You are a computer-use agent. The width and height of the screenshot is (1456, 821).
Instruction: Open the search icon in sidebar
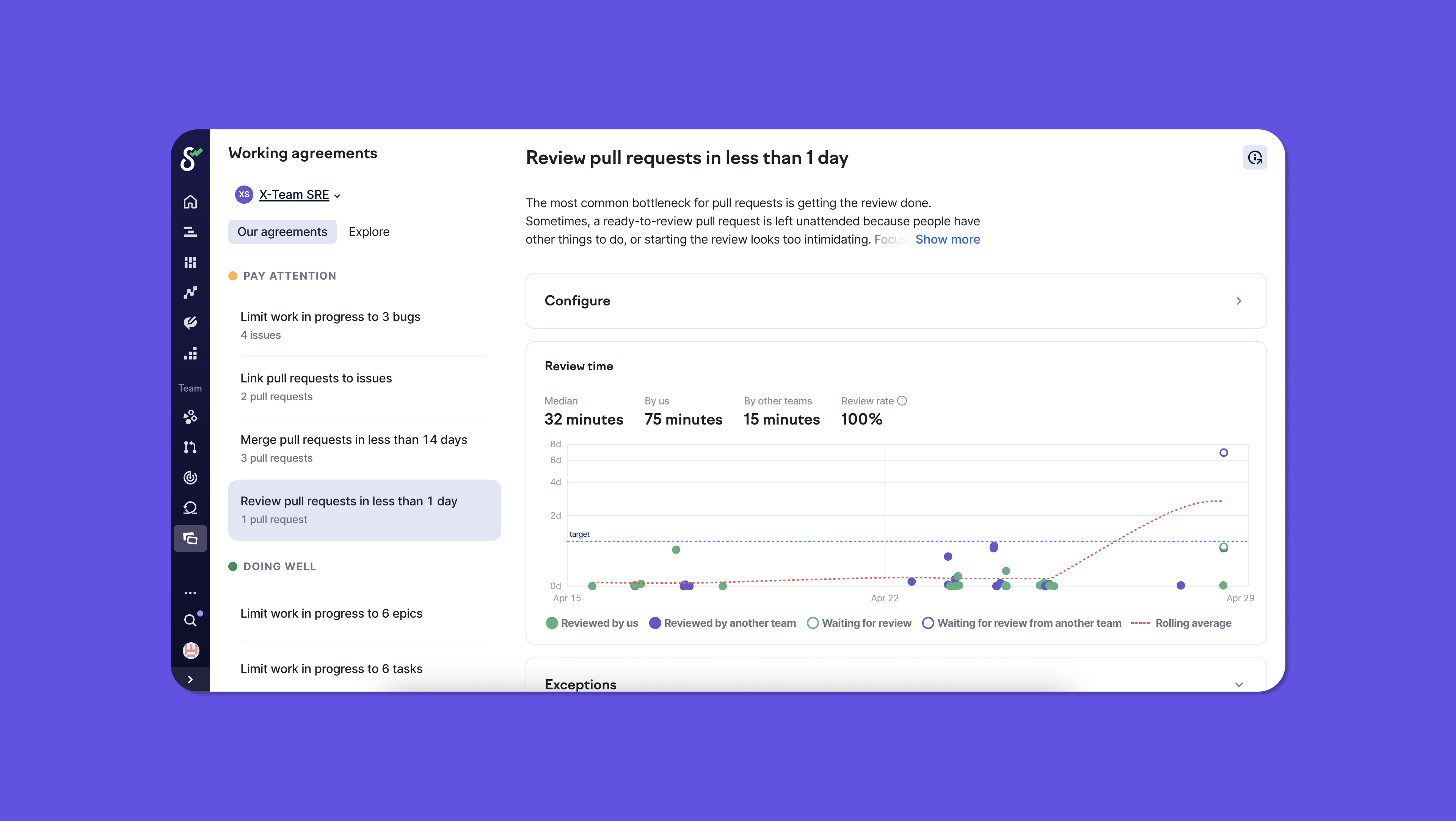pyautogui.click(x=190, y=620)
